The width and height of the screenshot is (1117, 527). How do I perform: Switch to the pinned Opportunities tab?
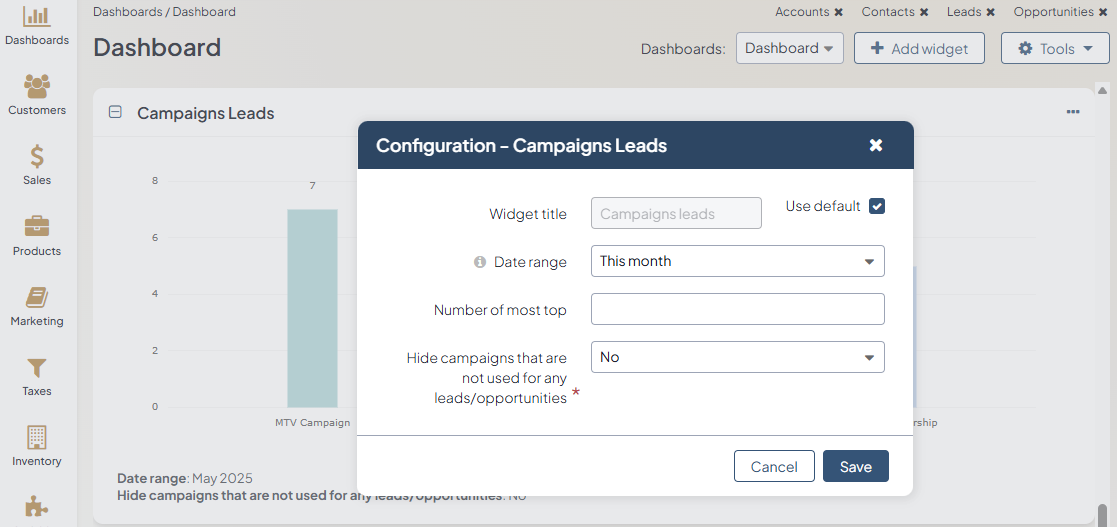1053,12
